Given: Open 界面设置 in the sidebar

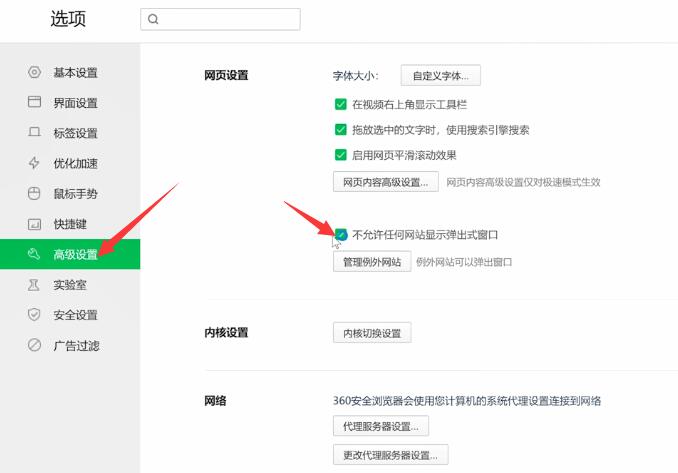Looking at the screenshot, I should (x=70, y=102).
